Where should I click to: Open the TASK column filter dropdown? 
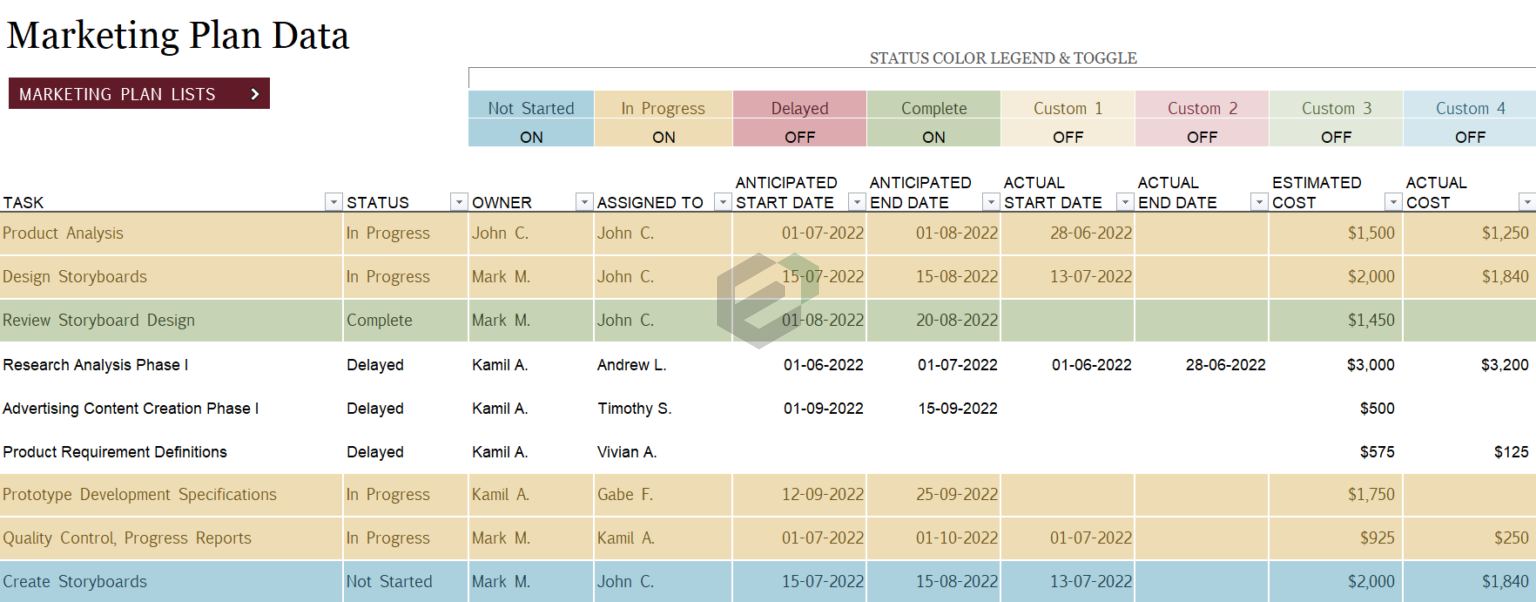(334, 202)
